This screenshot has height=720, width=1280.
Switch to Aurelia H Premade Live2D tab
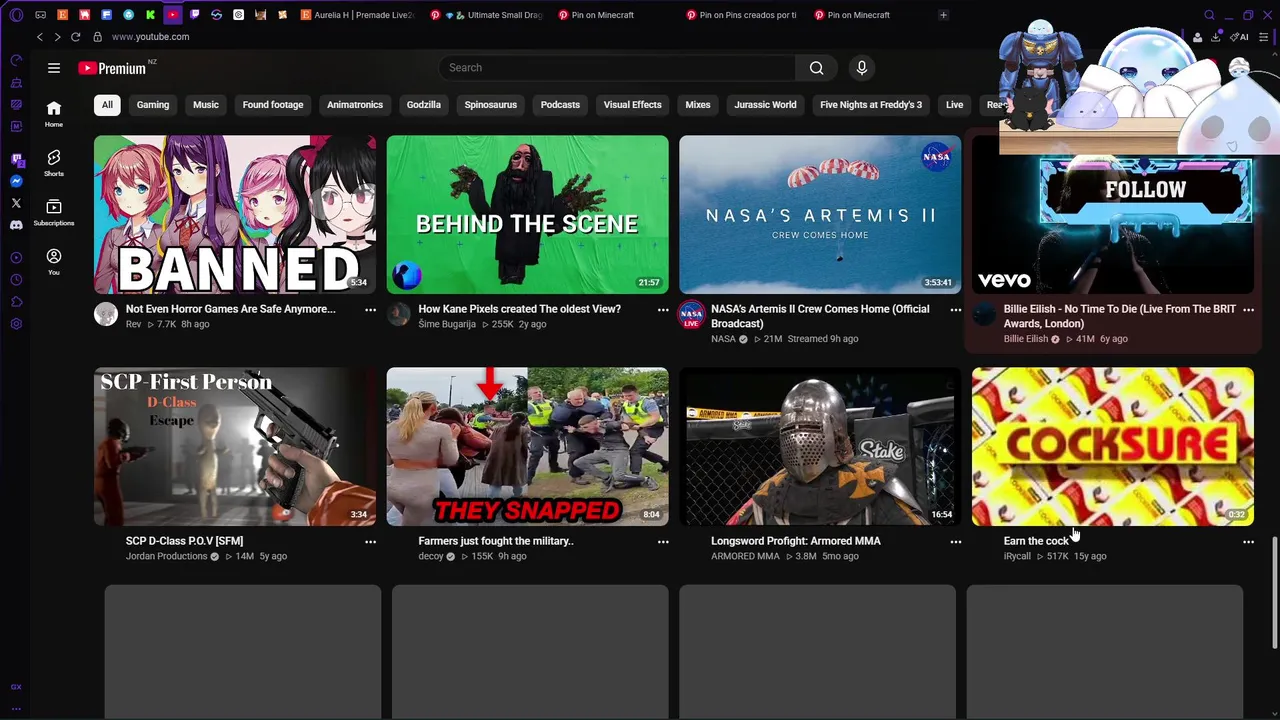357,15
